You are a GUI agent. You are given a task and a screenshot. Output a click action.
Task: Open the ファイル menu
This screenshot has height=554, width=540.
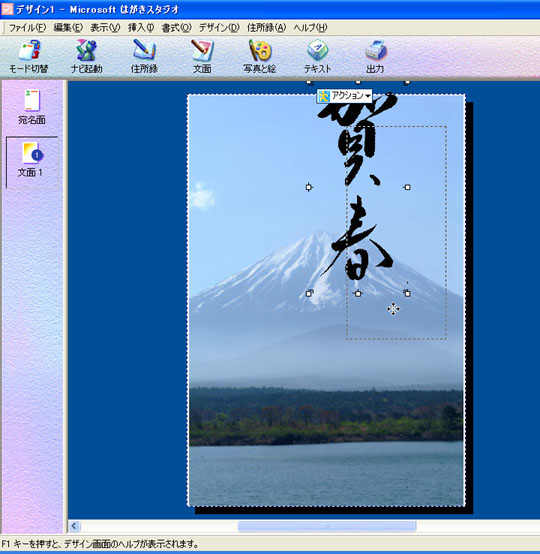point(27,28)
